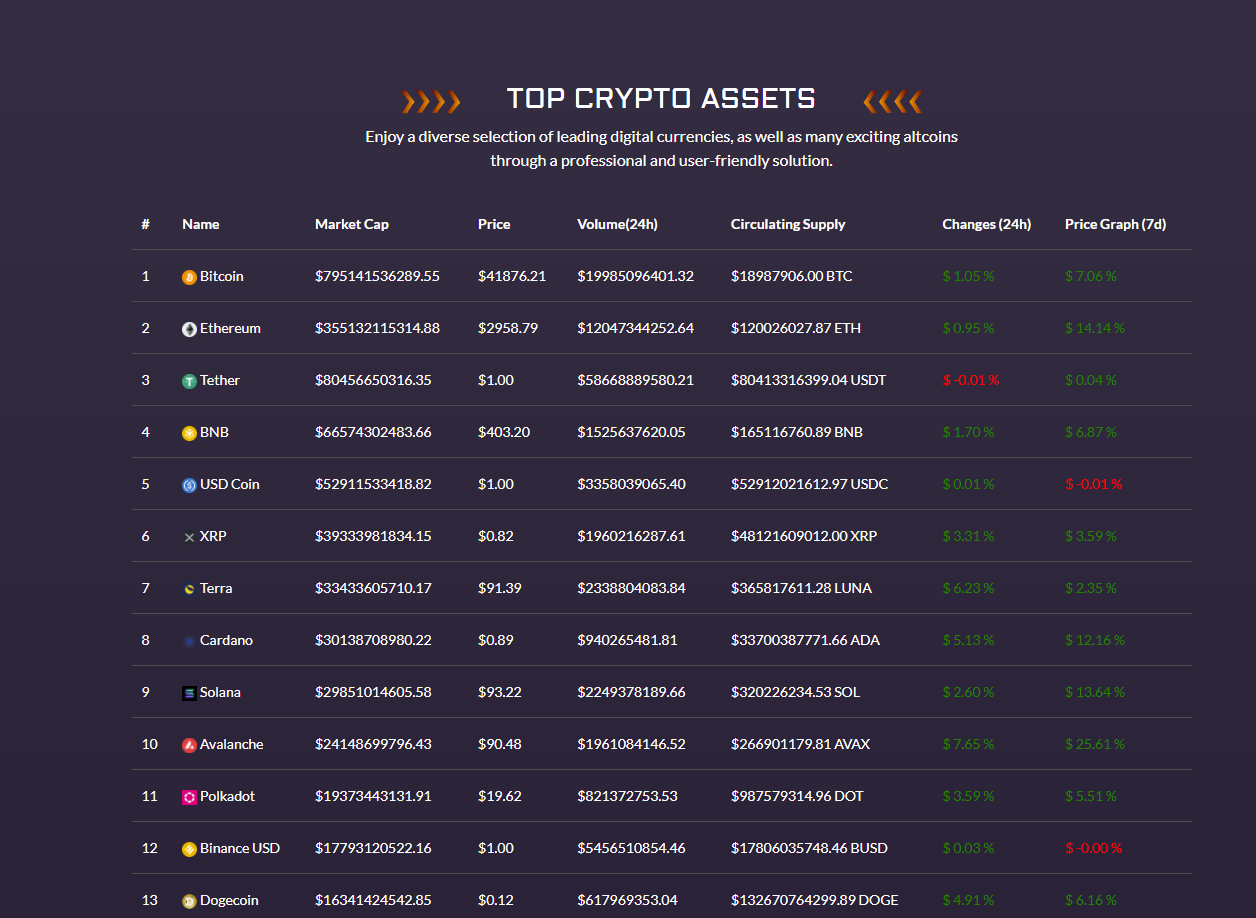Click Ethereum 7d change 14.14 %

[1095, 328]
